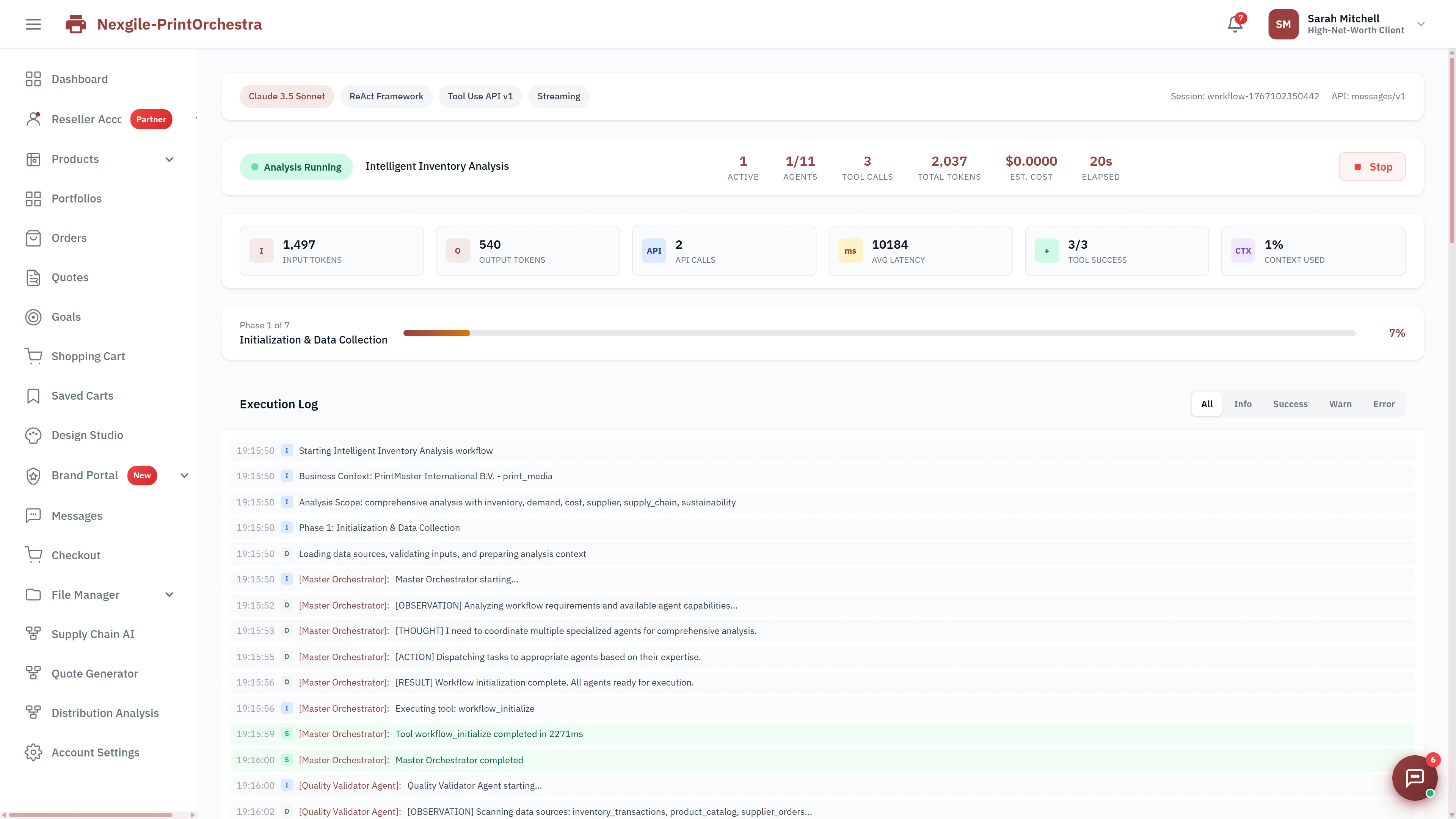The width and height of the screenshot is (1456, 819).
Task: Stop the running inventory analysis
Action: 1372,166
